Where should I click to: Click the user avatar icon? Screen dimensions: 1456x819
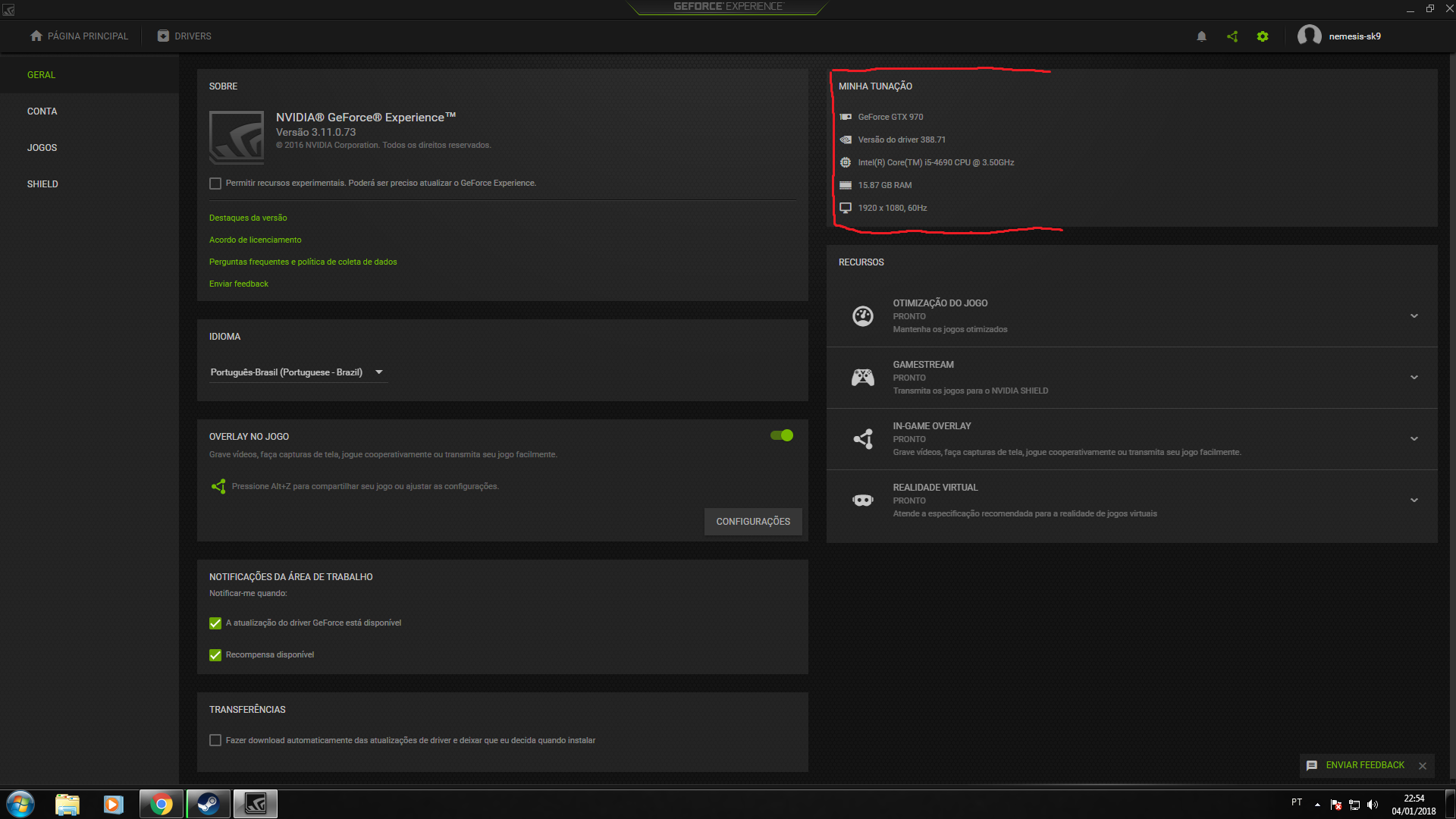click(1310, 36)
